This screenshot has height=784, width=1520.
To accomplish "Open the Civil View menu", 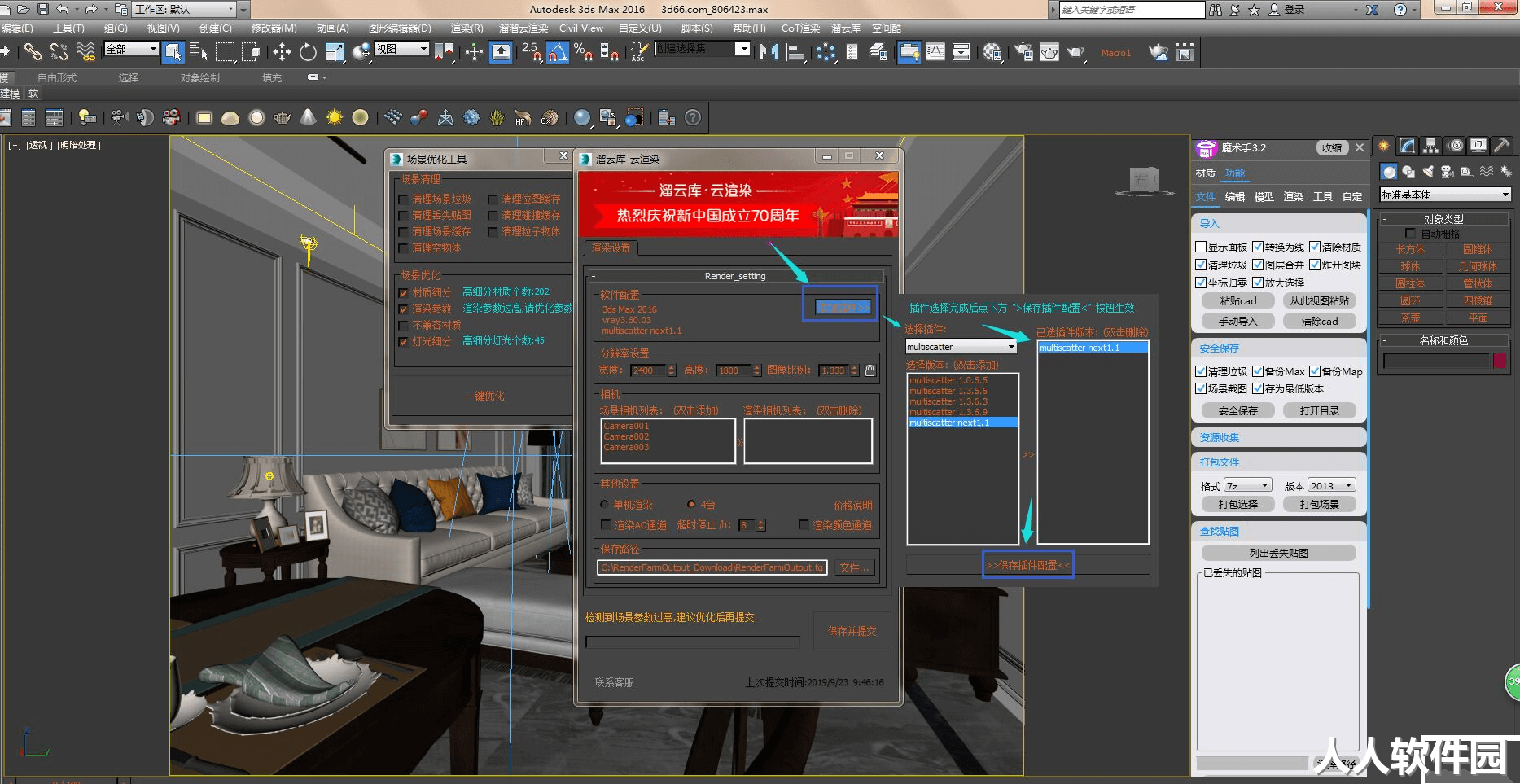I will pyautogui.click(x=581, y=28).
